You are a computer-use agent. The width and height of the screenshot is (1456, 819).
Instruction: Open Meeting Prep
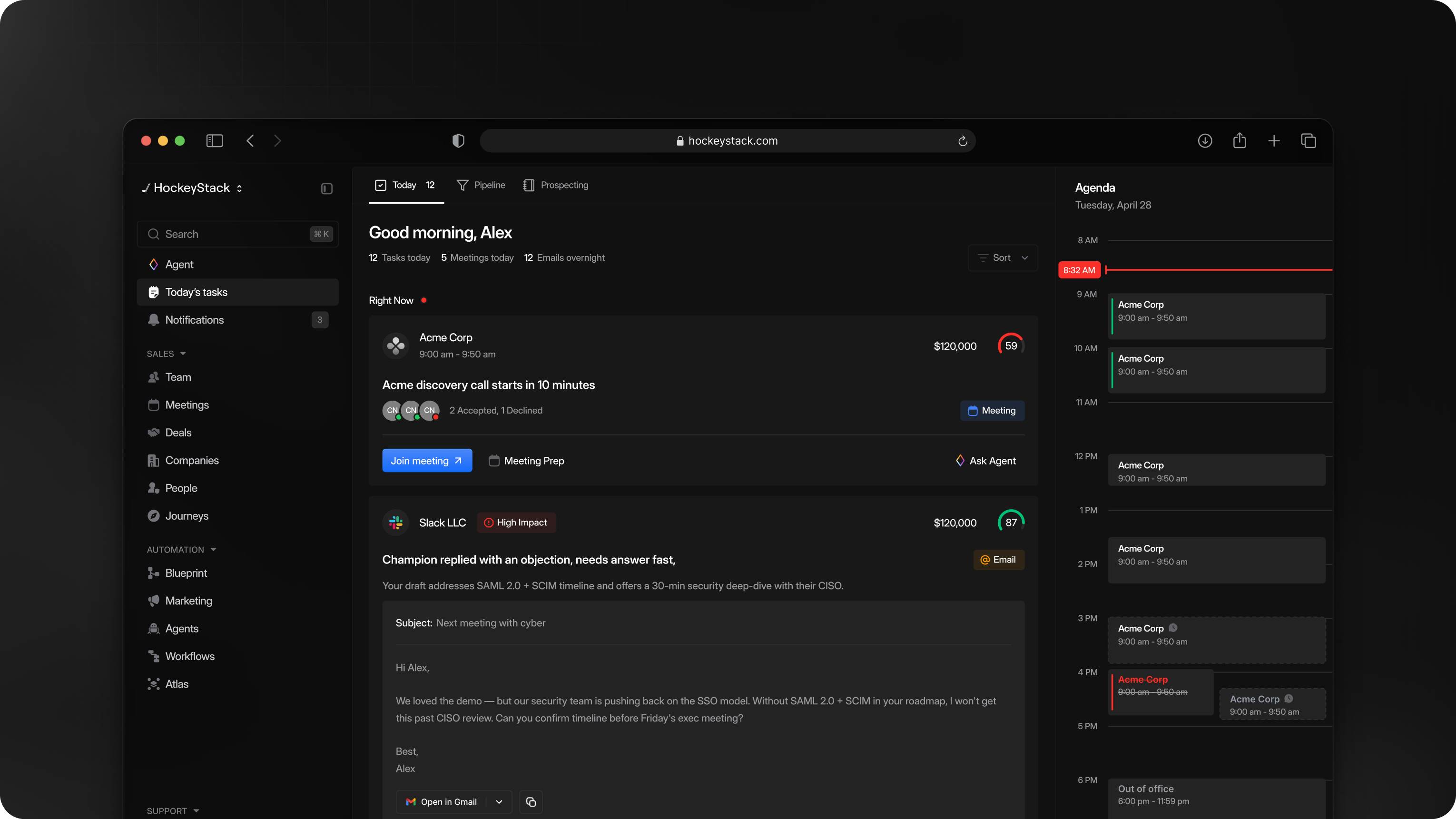(526, 461)
